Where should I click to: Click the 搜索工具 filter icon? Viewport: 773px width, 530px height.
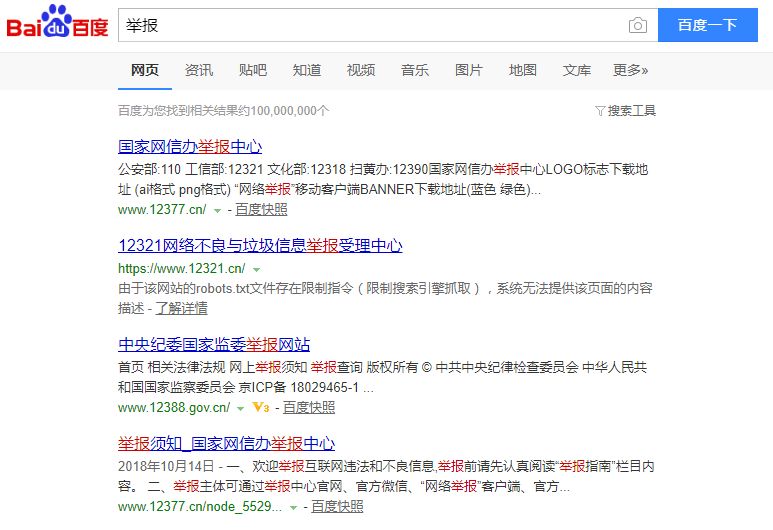[600, 110]
